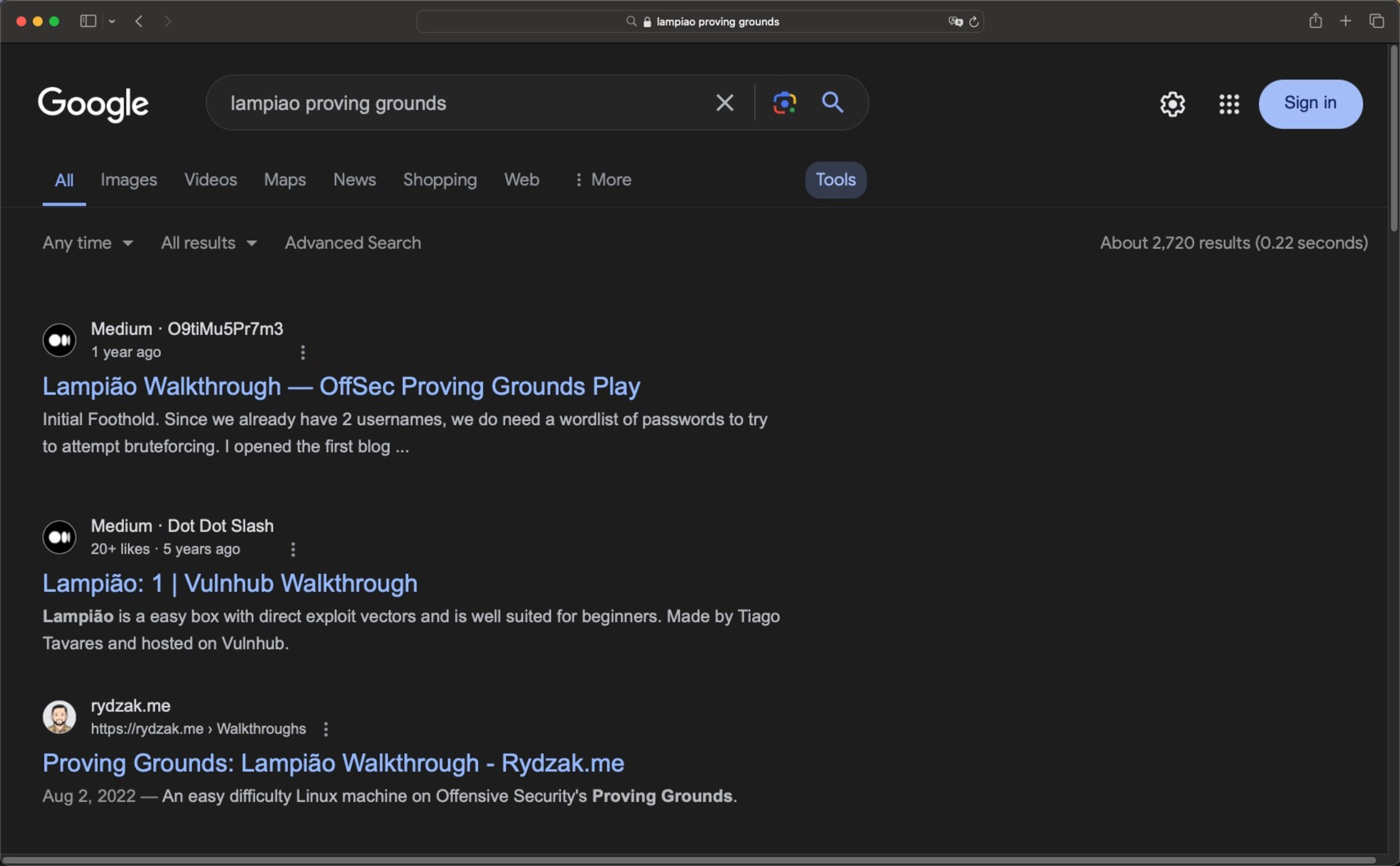Screen dimensions: 1400x866
Task: Switch to the Videos tab
Action: pyautogui.click(x=210, y=180)
